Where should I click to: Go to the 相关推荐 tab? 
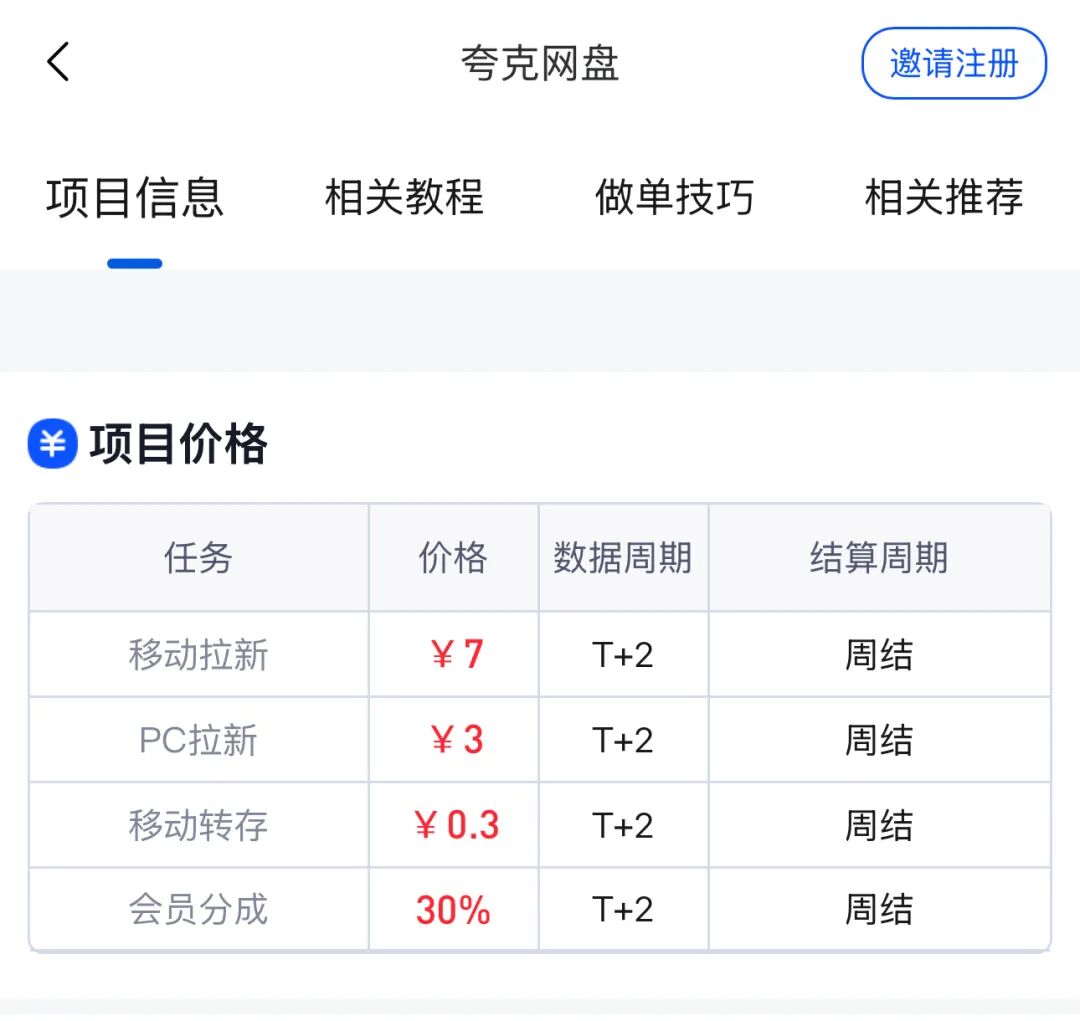tap(944, 198)
